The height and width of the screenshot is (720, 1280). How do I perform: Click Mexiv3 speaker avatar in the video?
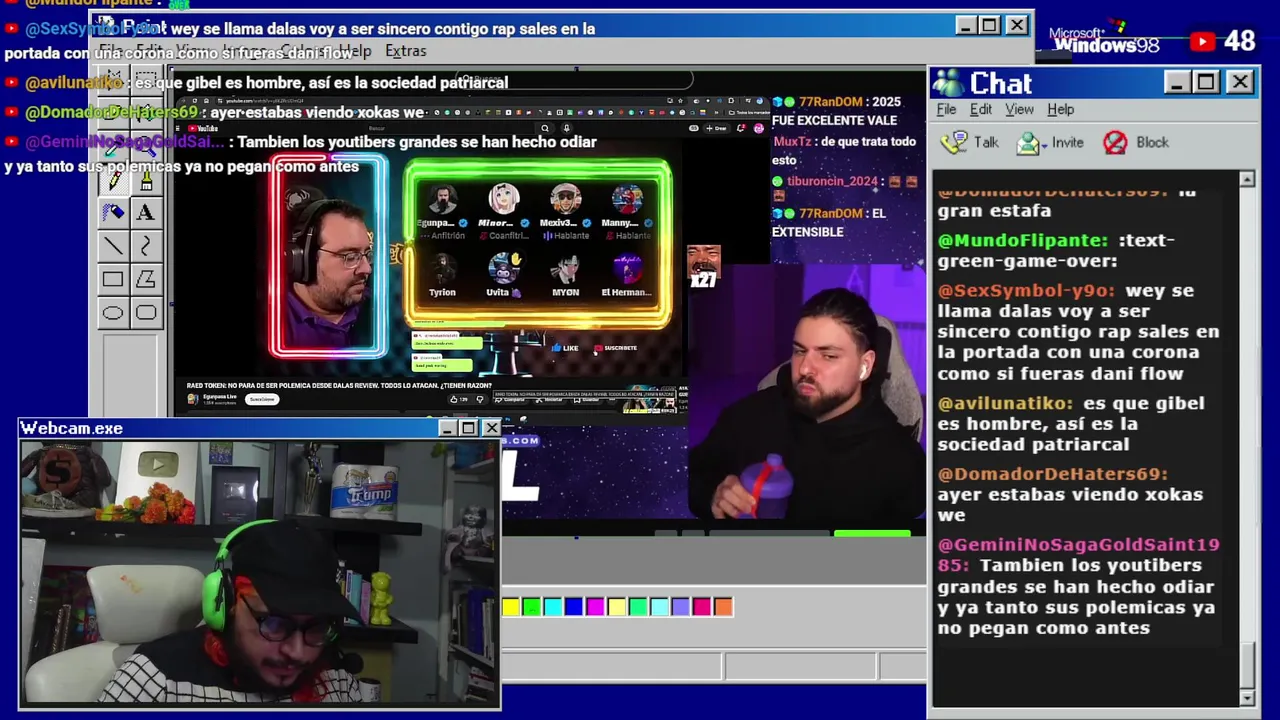(x=565, y=200)
